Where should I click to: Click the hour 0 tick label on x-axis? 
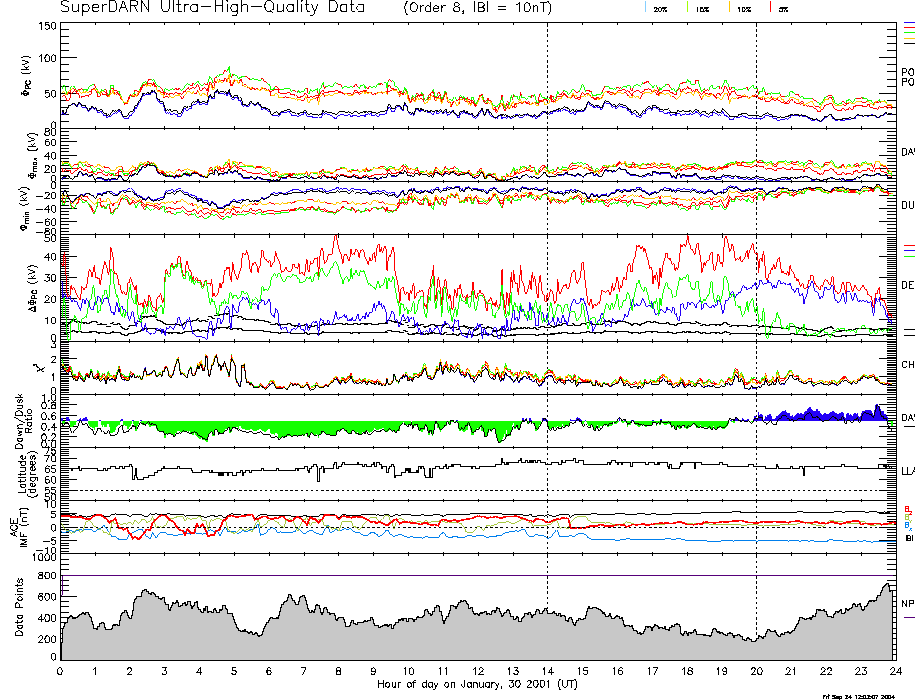pos(61,672)
